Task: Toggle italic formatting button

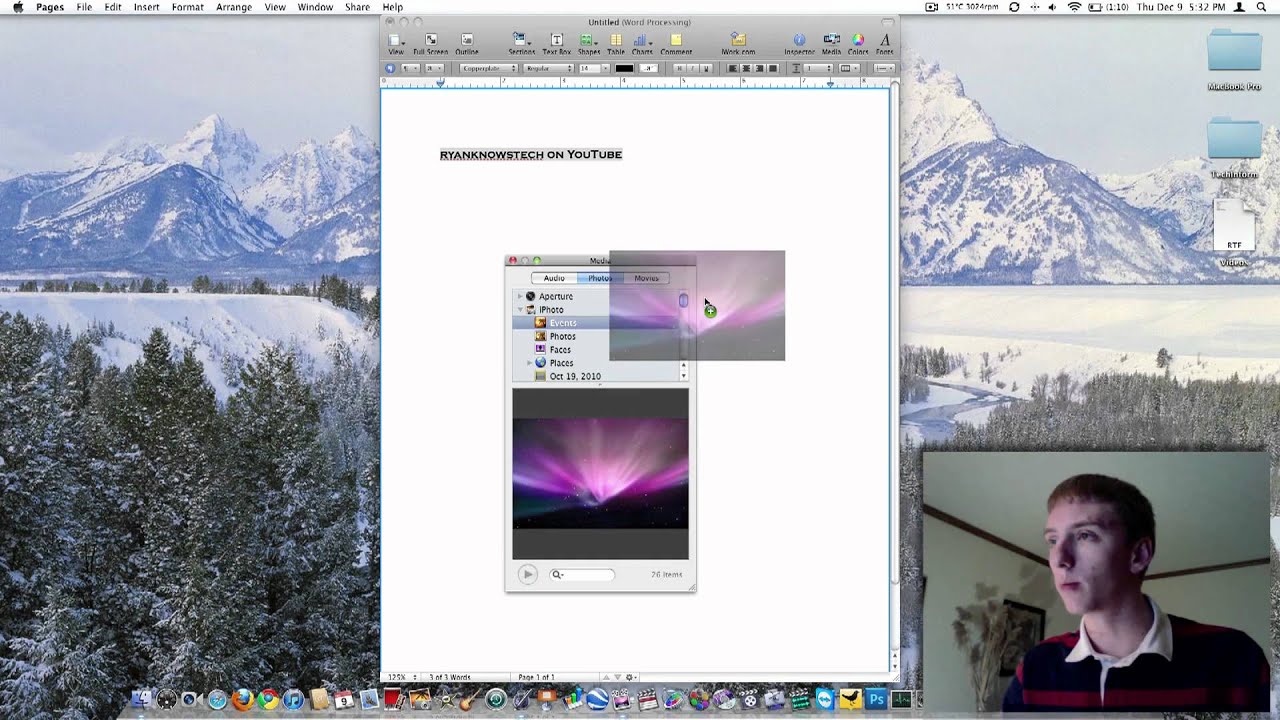Action: click(692, 68)
